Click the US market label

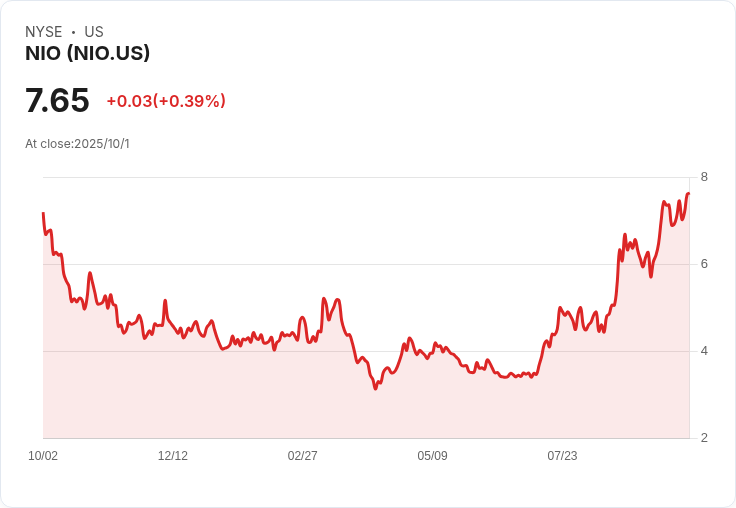coord(94,32)
